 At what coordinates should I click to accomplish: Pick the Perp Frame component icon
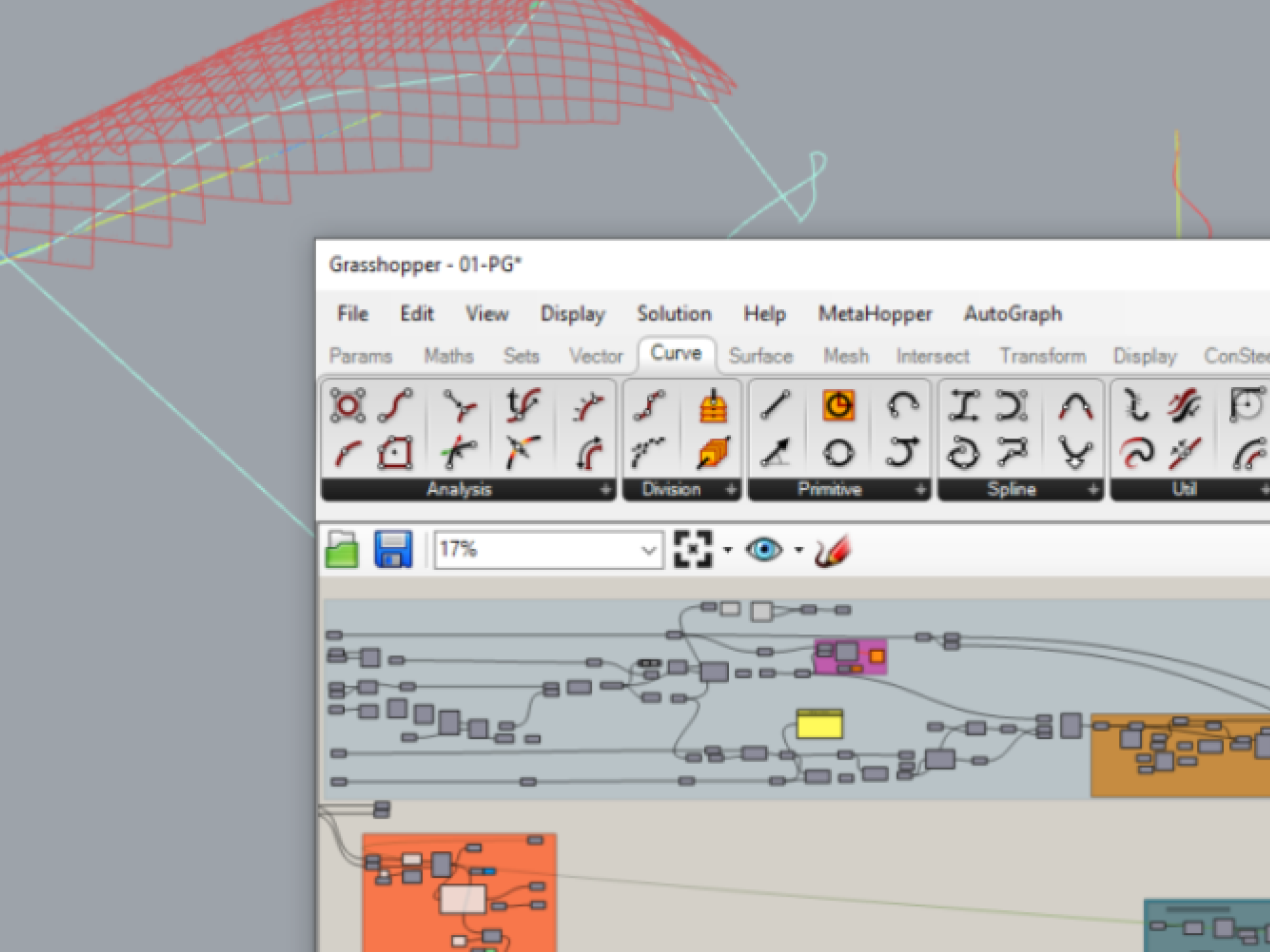coord(523,453)
